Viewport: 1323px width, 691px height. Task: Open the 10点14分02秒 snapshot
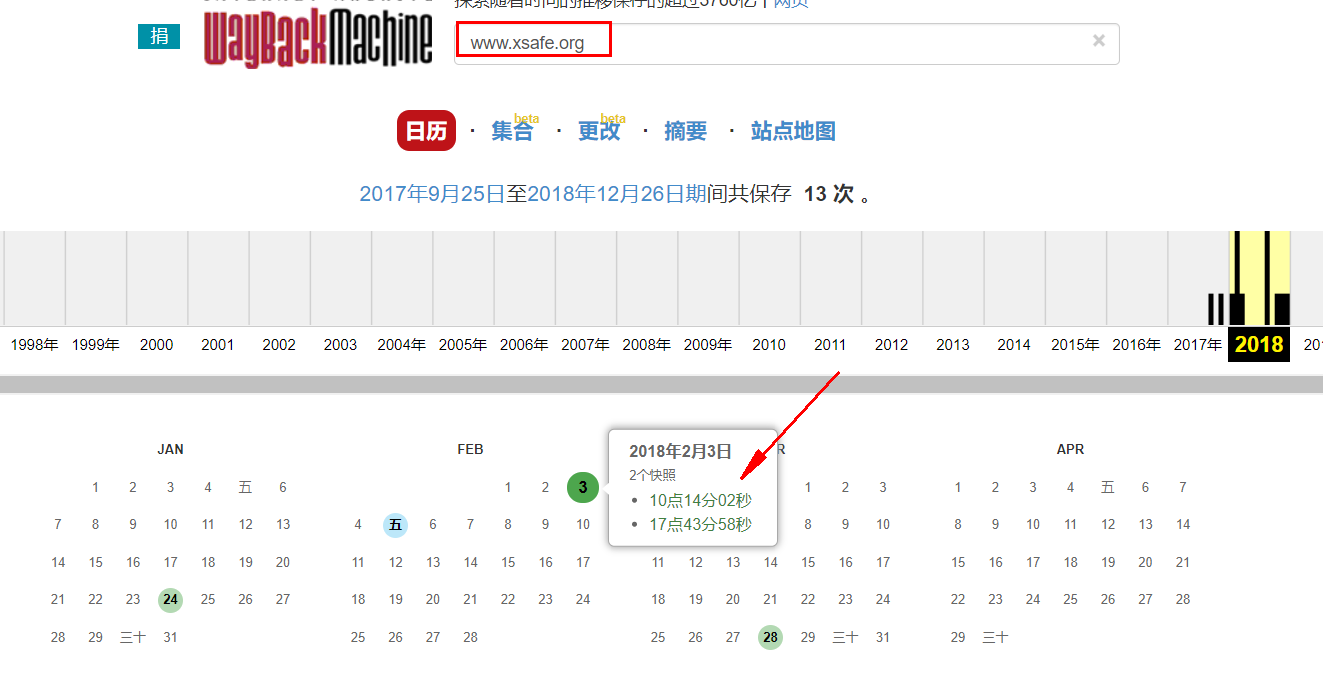click(700, 500)
